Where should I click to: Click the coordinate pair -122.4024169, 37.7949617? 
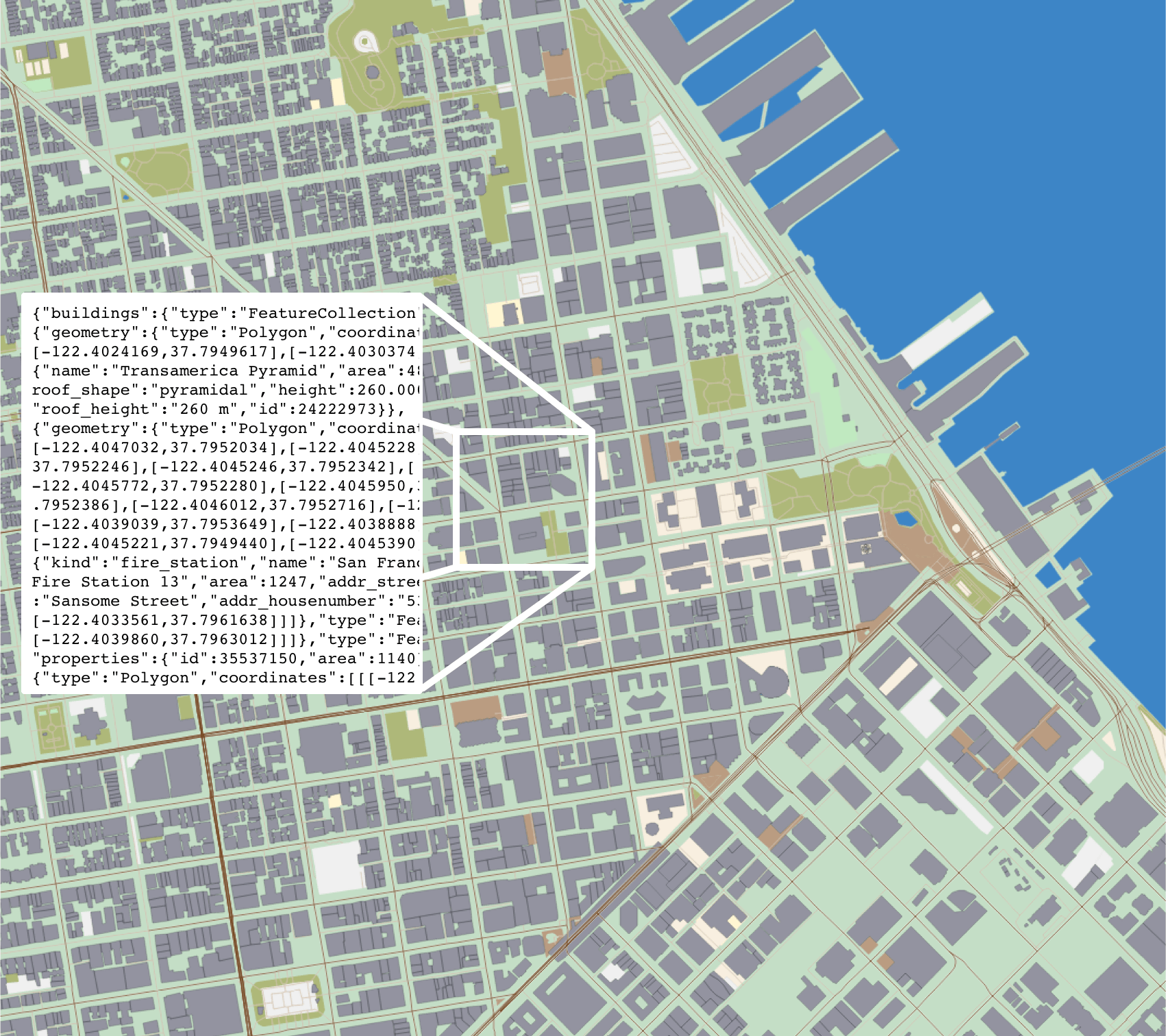(144, 351)
